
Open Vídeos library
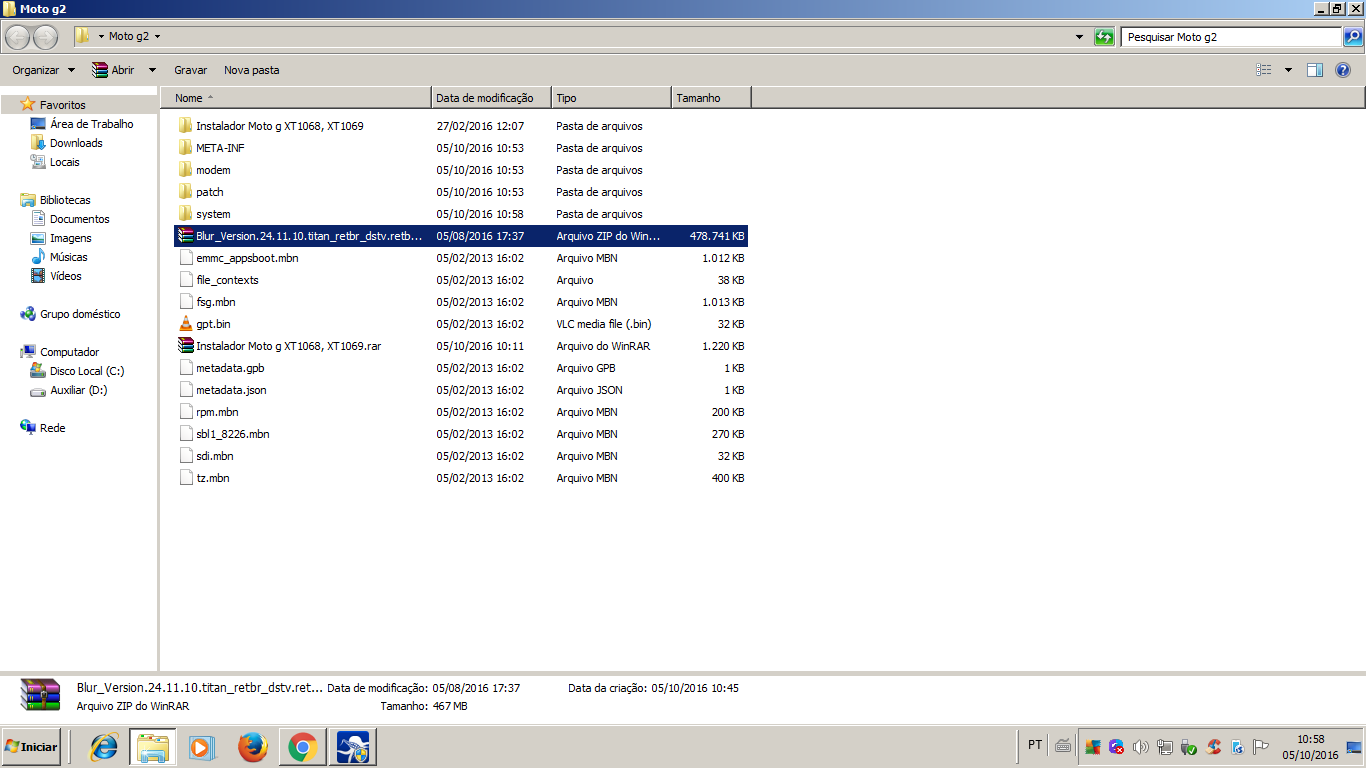point(65,276)
